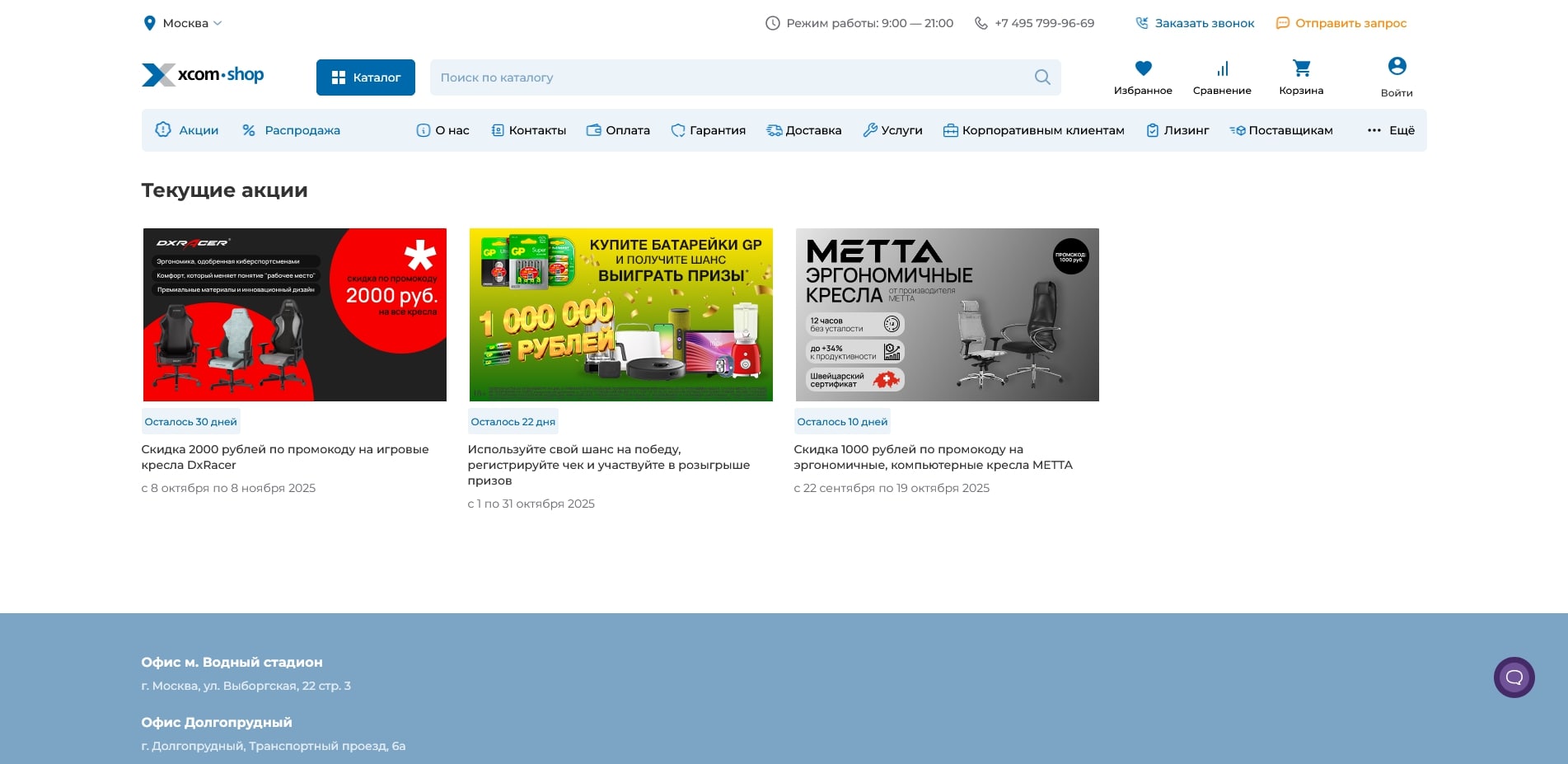Open the GP batteries promo banner
Image resolution: width=1568 pixels, height=764 pixels.
(x=620, y=315)
